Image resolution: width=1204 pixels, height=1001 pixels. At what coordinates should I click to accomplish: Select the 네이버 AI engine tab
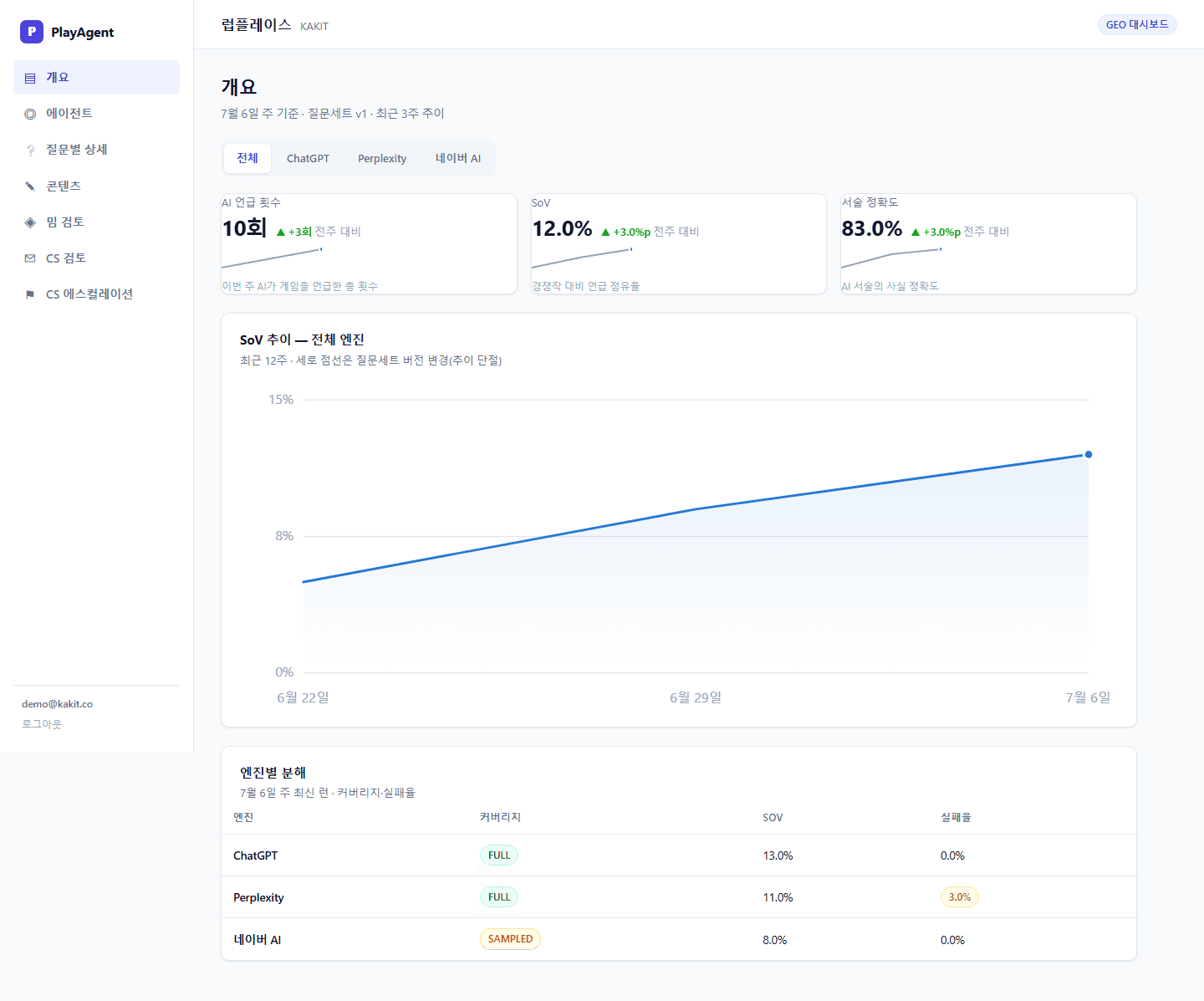point(458,158)
